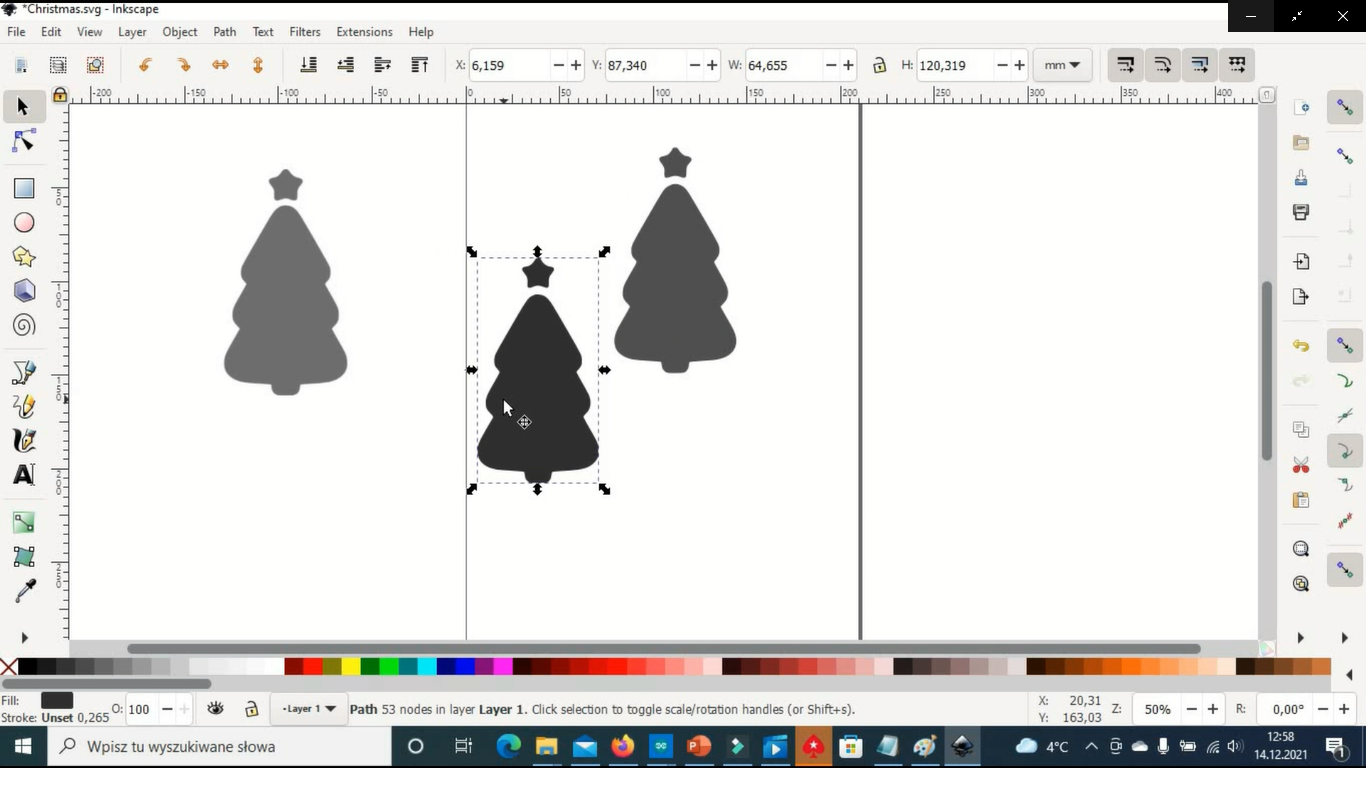This screenshot has width=1366, height=799.
Task: Increase the zoom percentage
Action: (1213, 709)
